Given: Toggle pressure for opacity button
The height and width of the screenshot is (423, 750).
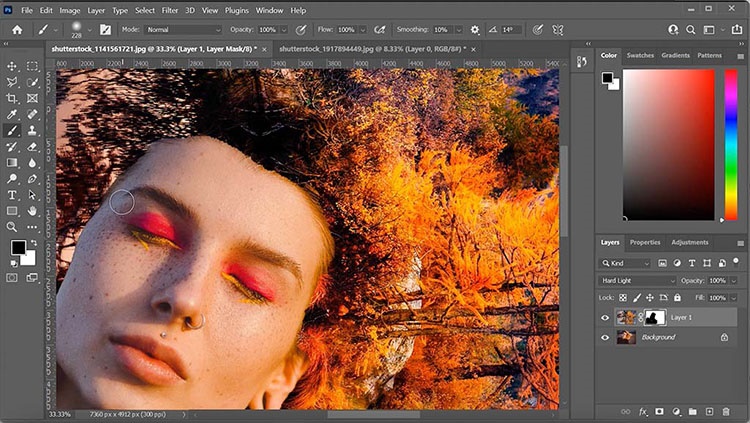Looking at the screenshot, I should (x=300, y=30).
